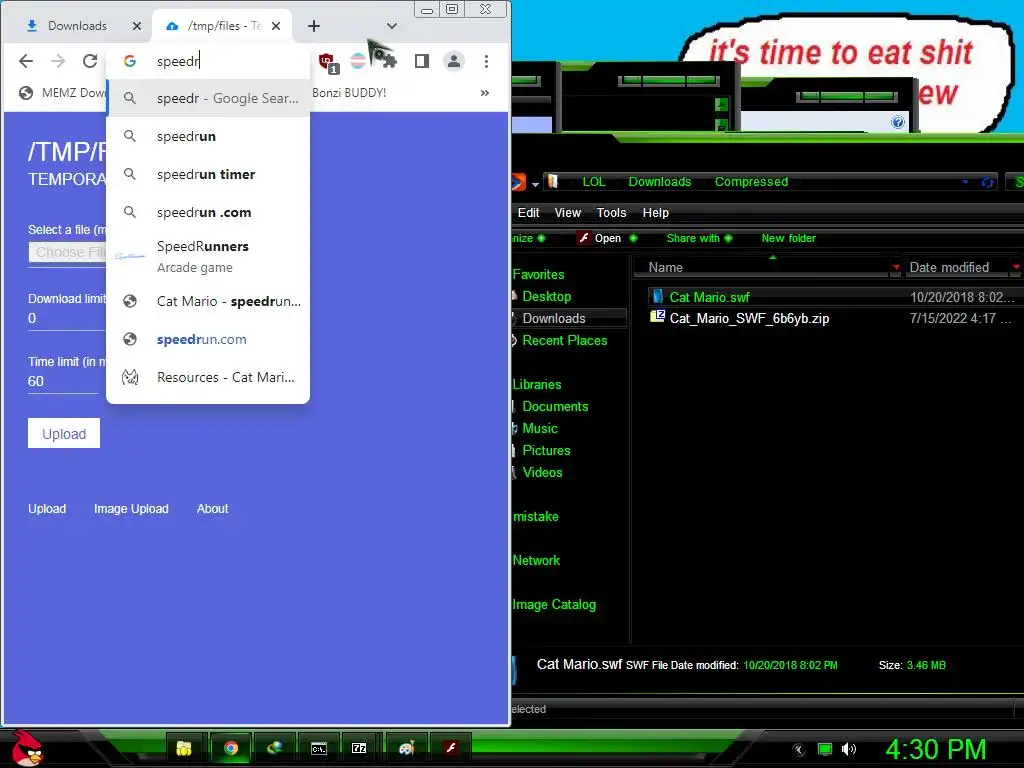This screenshot has width=1024, height=768.
Task: Open the Image Upload footer link
Action: (x=131, y=509)
